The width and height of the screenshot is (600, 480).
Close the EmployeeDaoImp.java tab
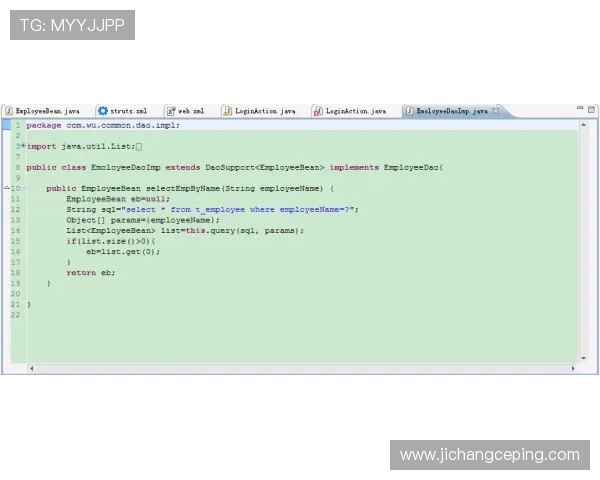coord(496,111)
